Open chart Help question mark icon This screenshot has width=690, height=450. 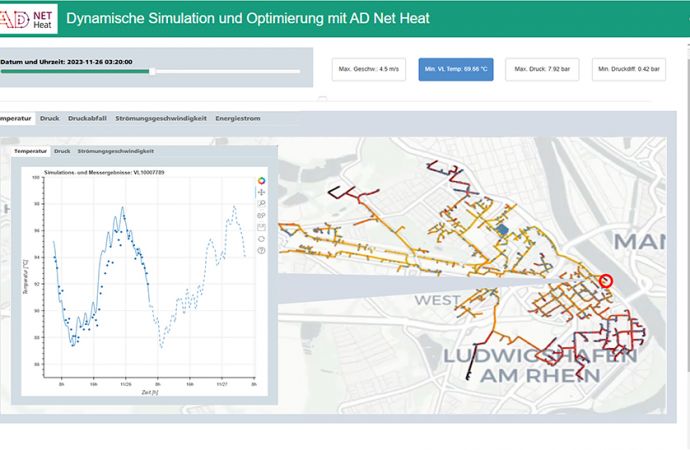click(x=261, y=251)
